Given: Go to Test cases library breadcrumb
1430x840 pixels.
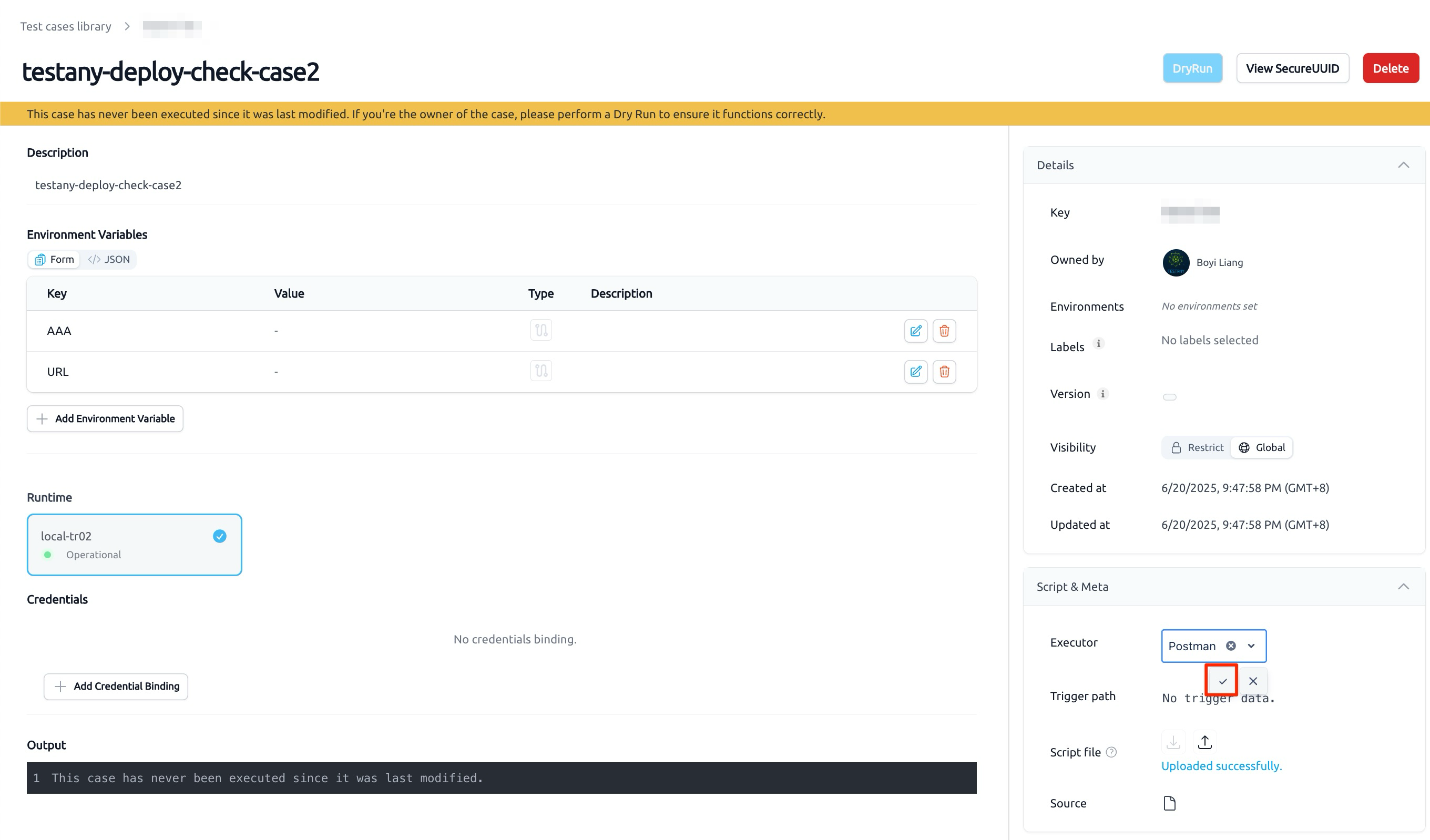Looking at the screenshot, I should (66, 26).
